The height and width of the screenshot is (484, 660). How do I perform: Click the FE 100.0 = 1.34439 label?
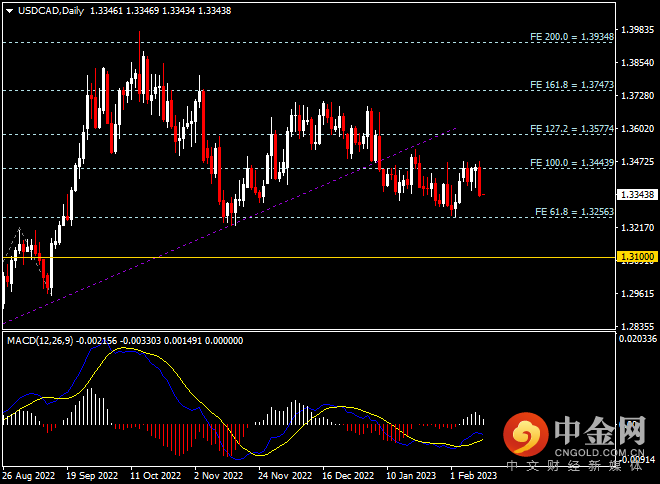click(x=570, y=163)
